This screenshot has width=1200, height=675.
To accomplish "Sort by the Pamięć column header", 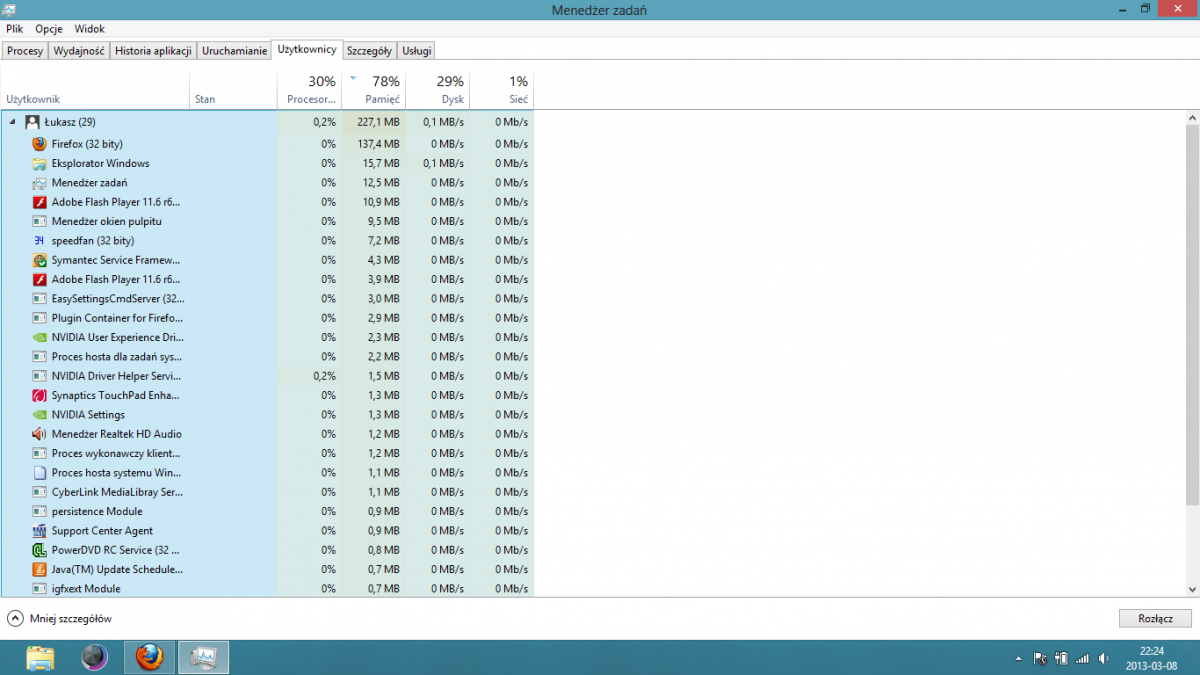I will [x=373, y=90].
